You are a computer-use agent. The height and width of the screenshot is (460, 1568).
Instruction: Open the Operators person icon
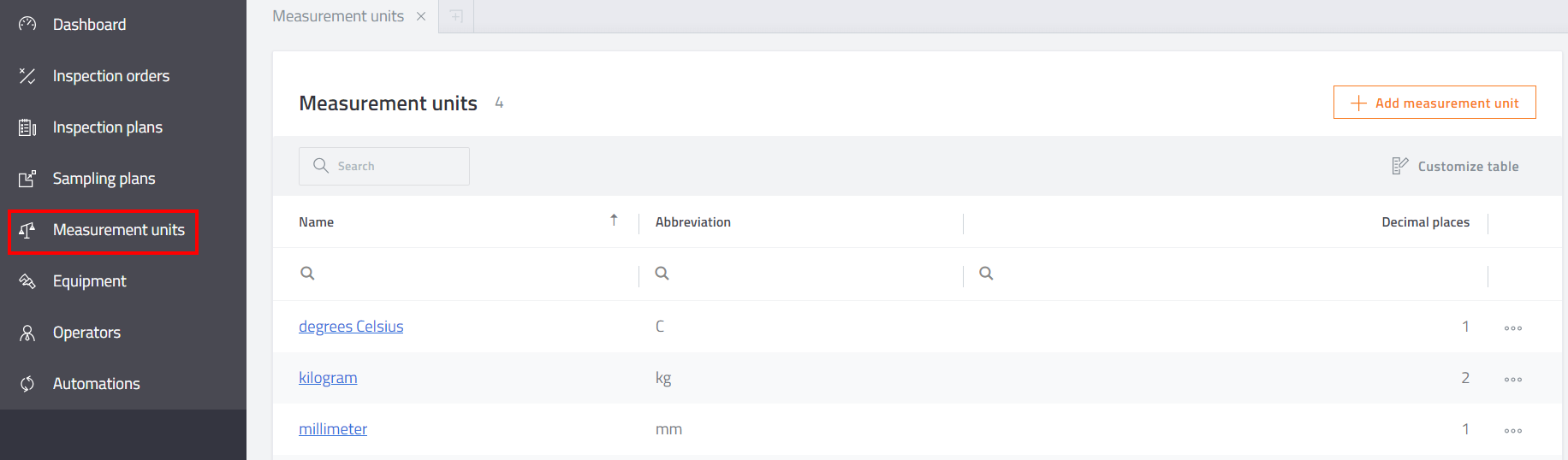click(27, 333)
